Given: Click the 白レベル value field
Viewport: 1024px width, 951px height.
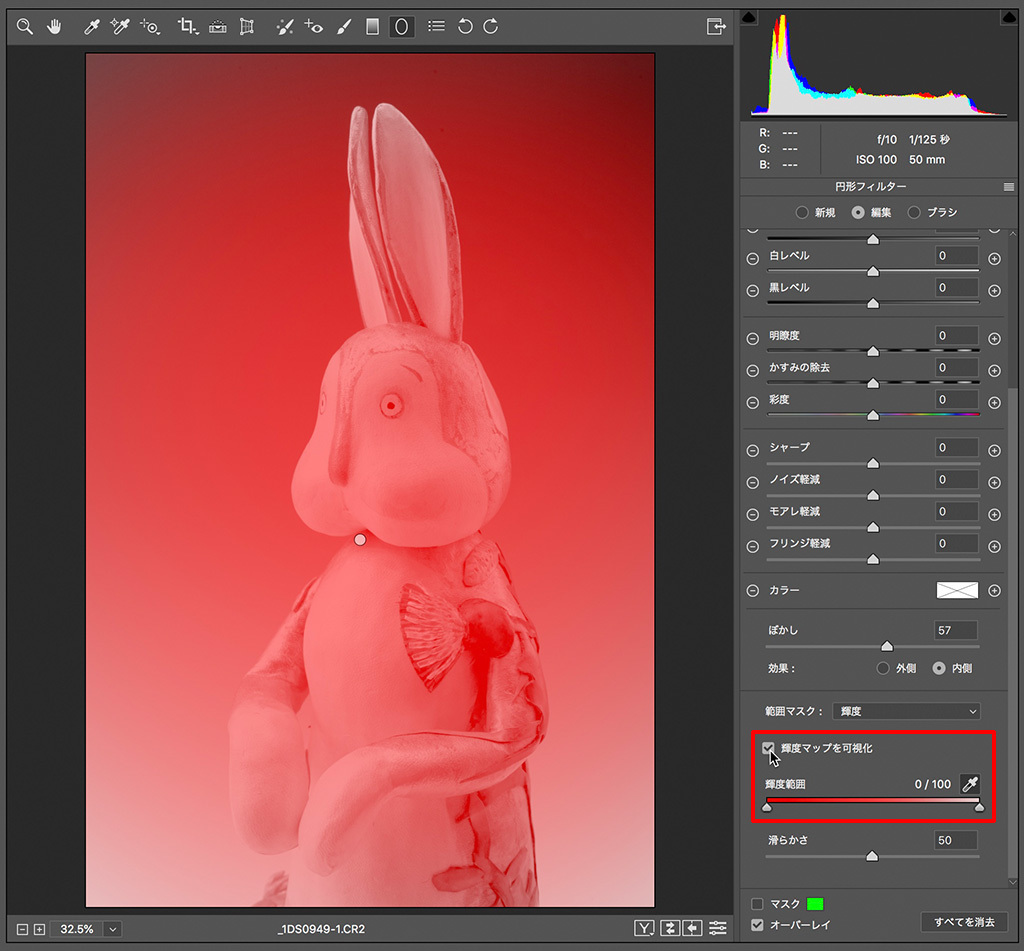Looking at the screenshot, I should coord(957,255).
